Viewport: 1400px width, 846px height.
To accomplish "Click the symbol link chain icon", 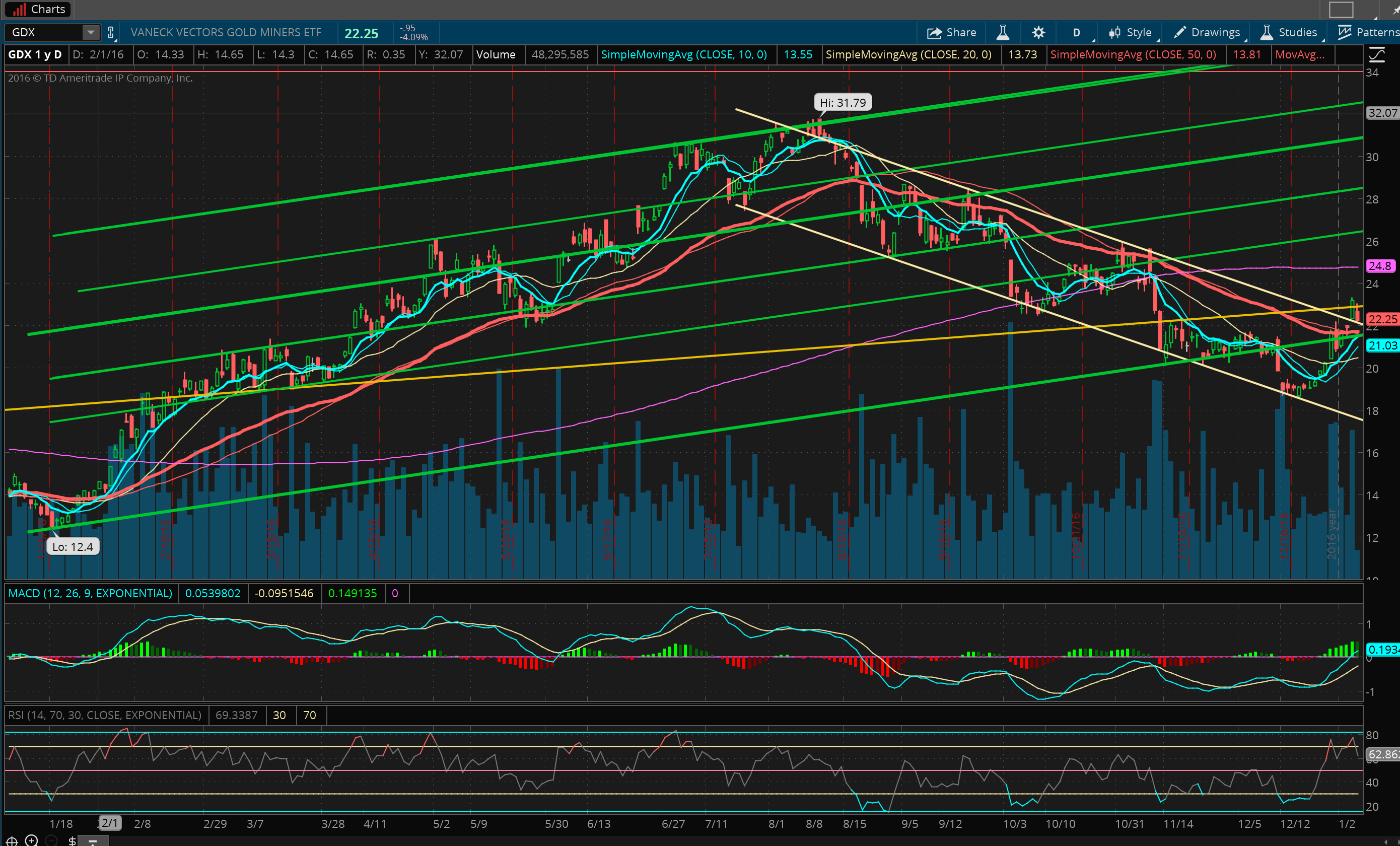I will tap(111, 32).
